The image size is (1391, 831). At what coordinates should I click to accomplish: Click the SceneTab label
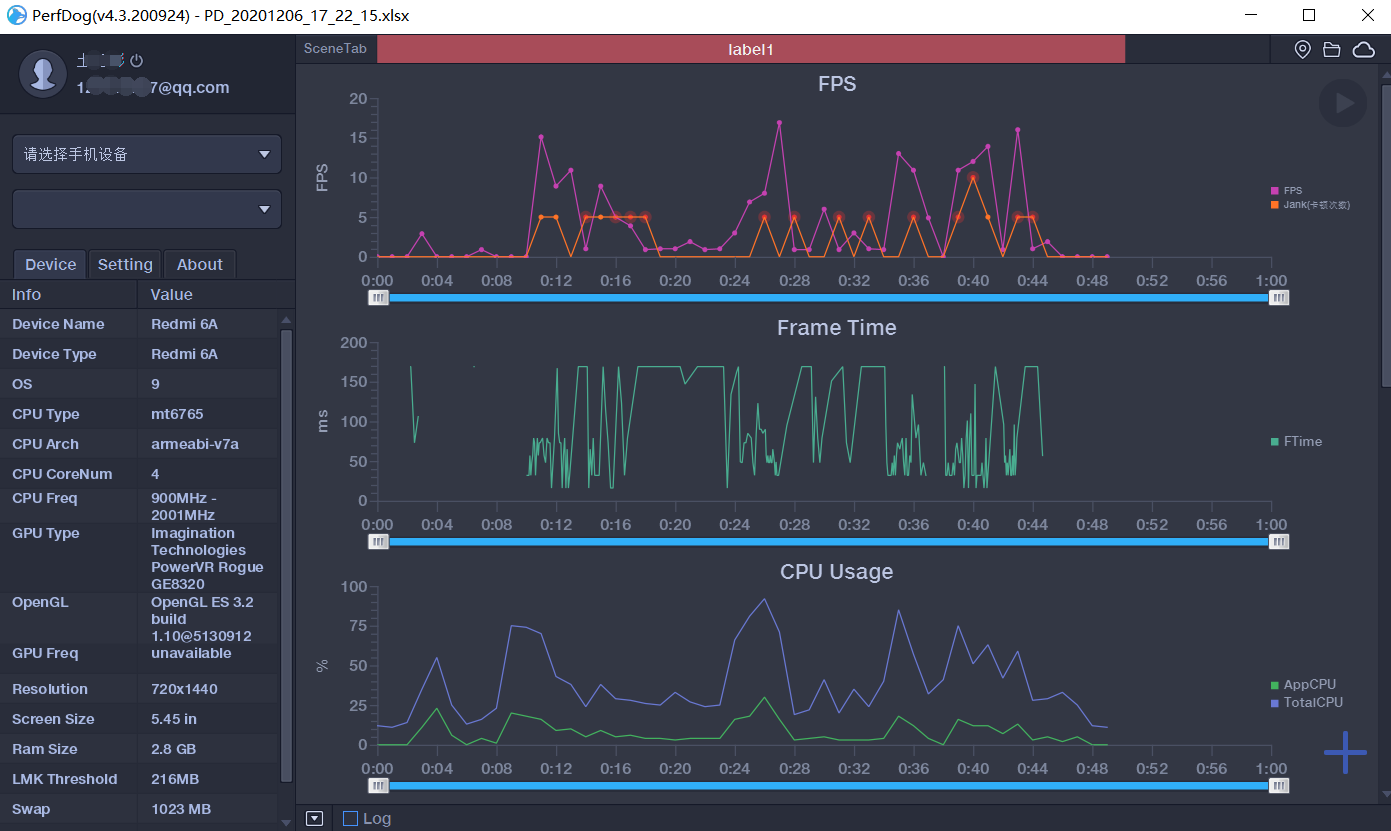335,49
